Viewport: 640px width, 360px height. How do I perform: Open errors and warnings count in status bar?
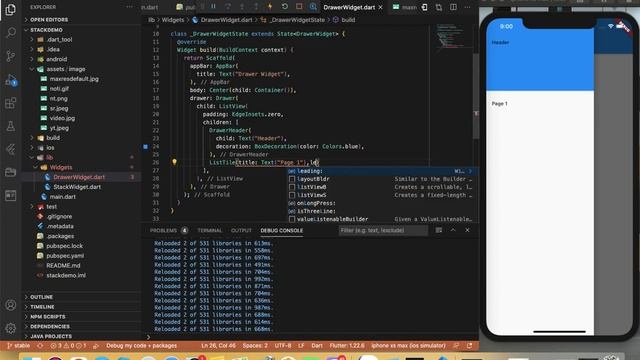click(x=68, y=346)
